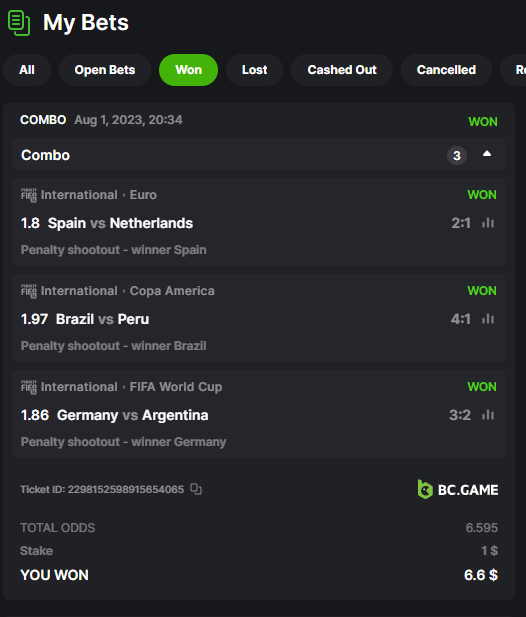
Task: Open statistics icon for Spain vs Netherlands
Action: click(x=488, y=223)
